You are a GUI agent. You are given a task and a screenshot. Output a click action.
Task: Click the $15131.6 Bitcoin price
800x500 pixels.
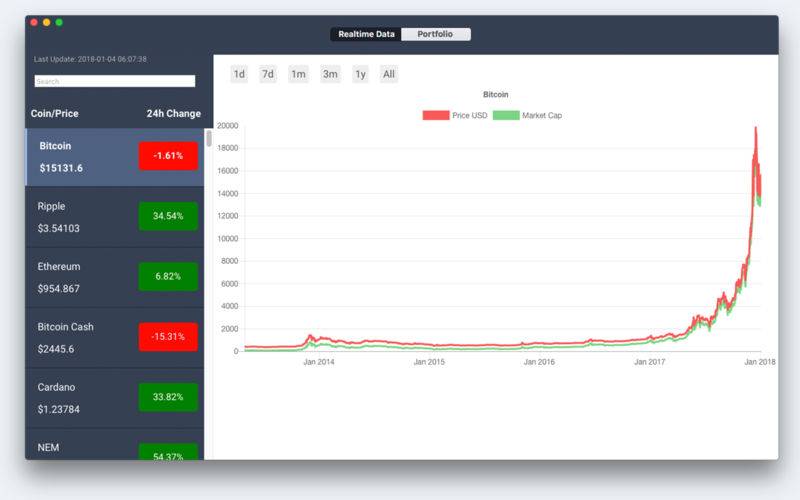click(61, 168)
